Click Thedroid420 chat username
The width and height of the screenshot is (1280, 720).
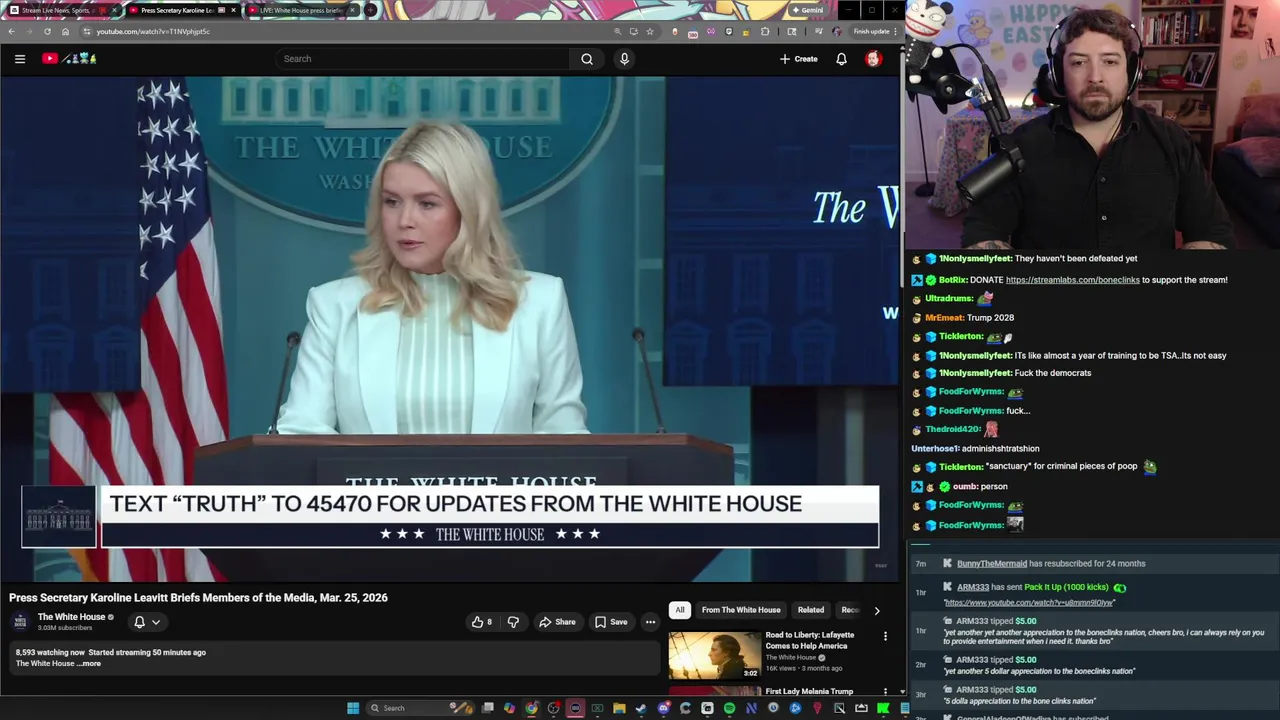[953, 429]
